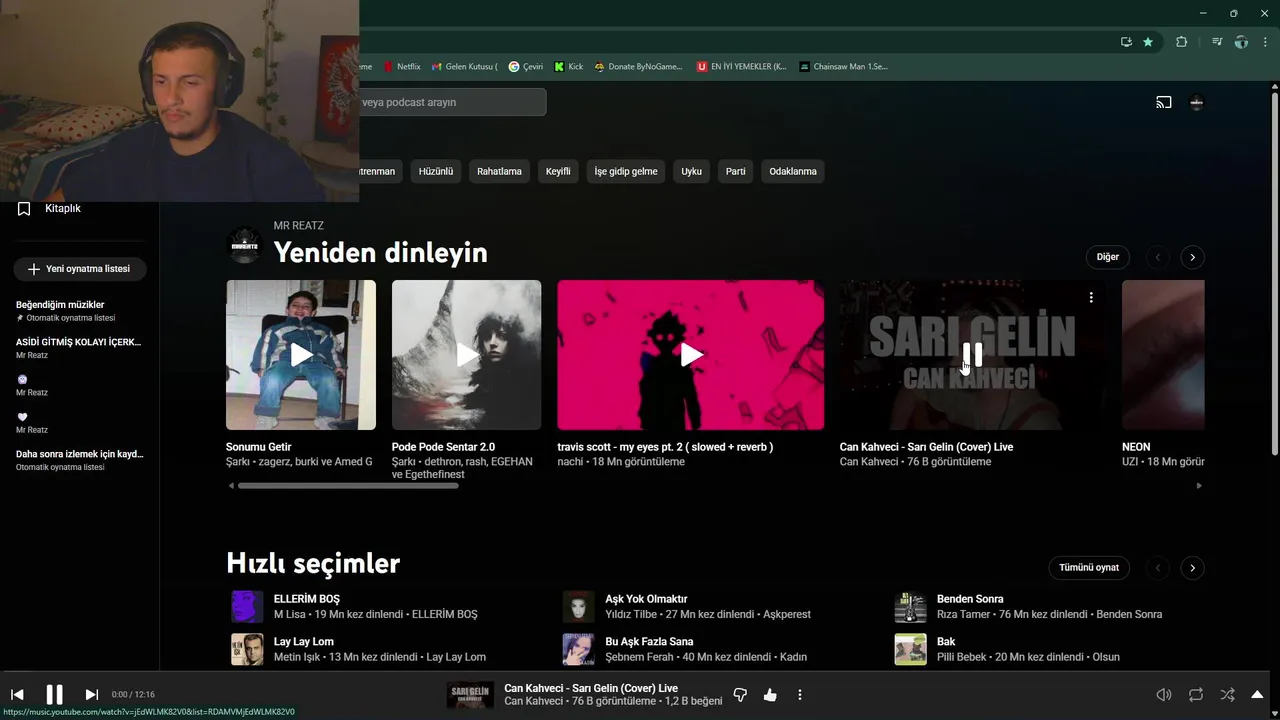Bookmark this page with star icon
This screenshot has width=1280, height=720.
[x=1148, y=42]
